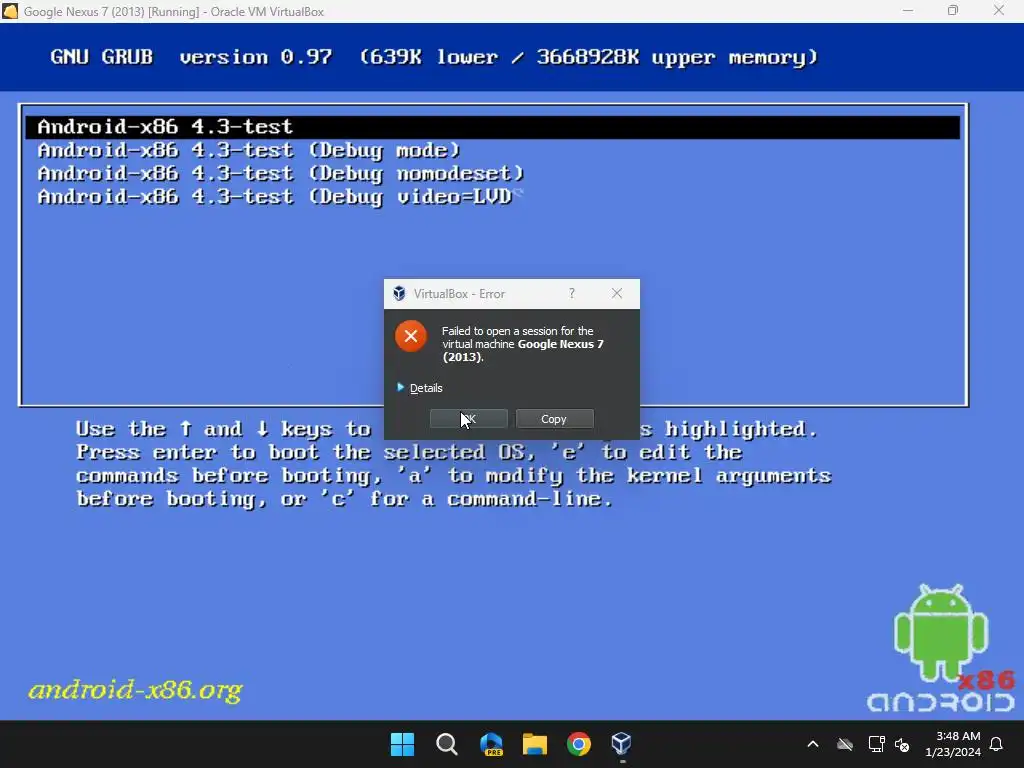Click the VirtualBox window title bar icon
The height and width of the screenshot is (768, 1024).
[x=10, y=11]
